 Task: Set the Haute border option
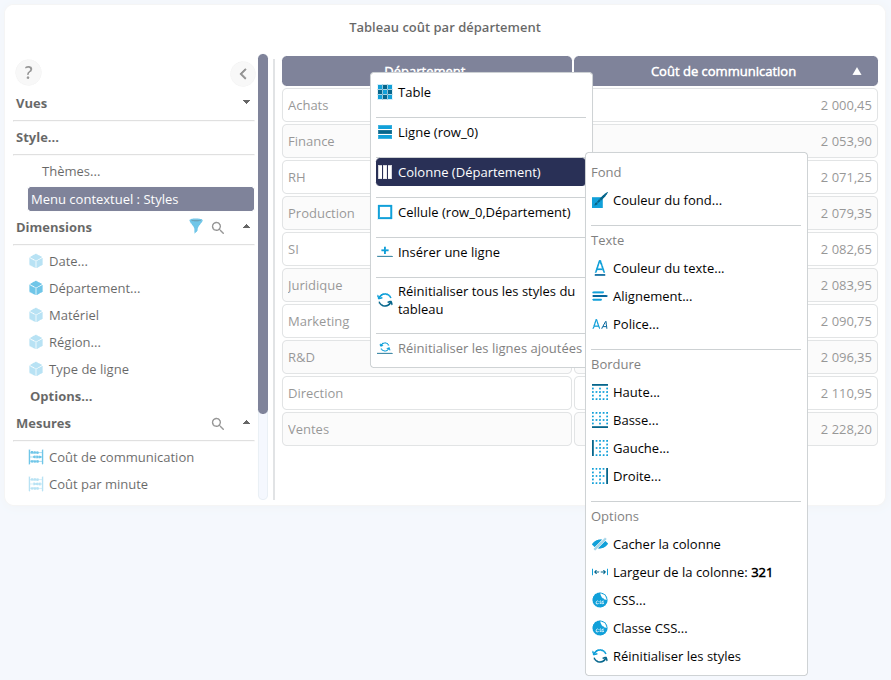tap(635, 393)
